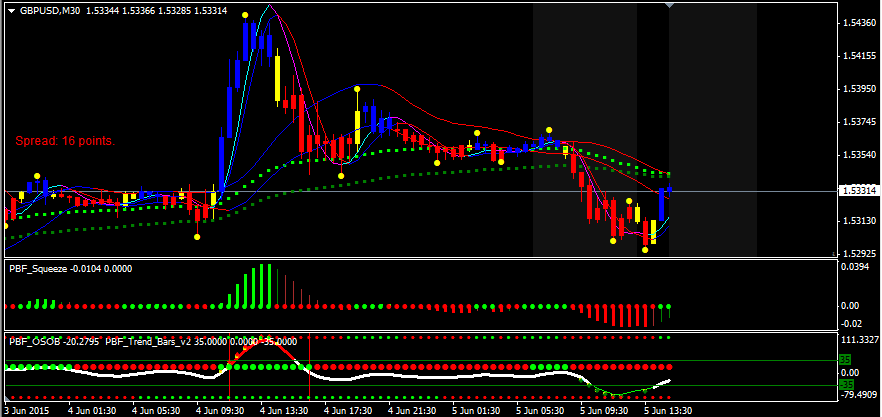Click the 111.3327 oscillator scale value
The height and width of the screenshot is (417, 882).
point(858,340)
